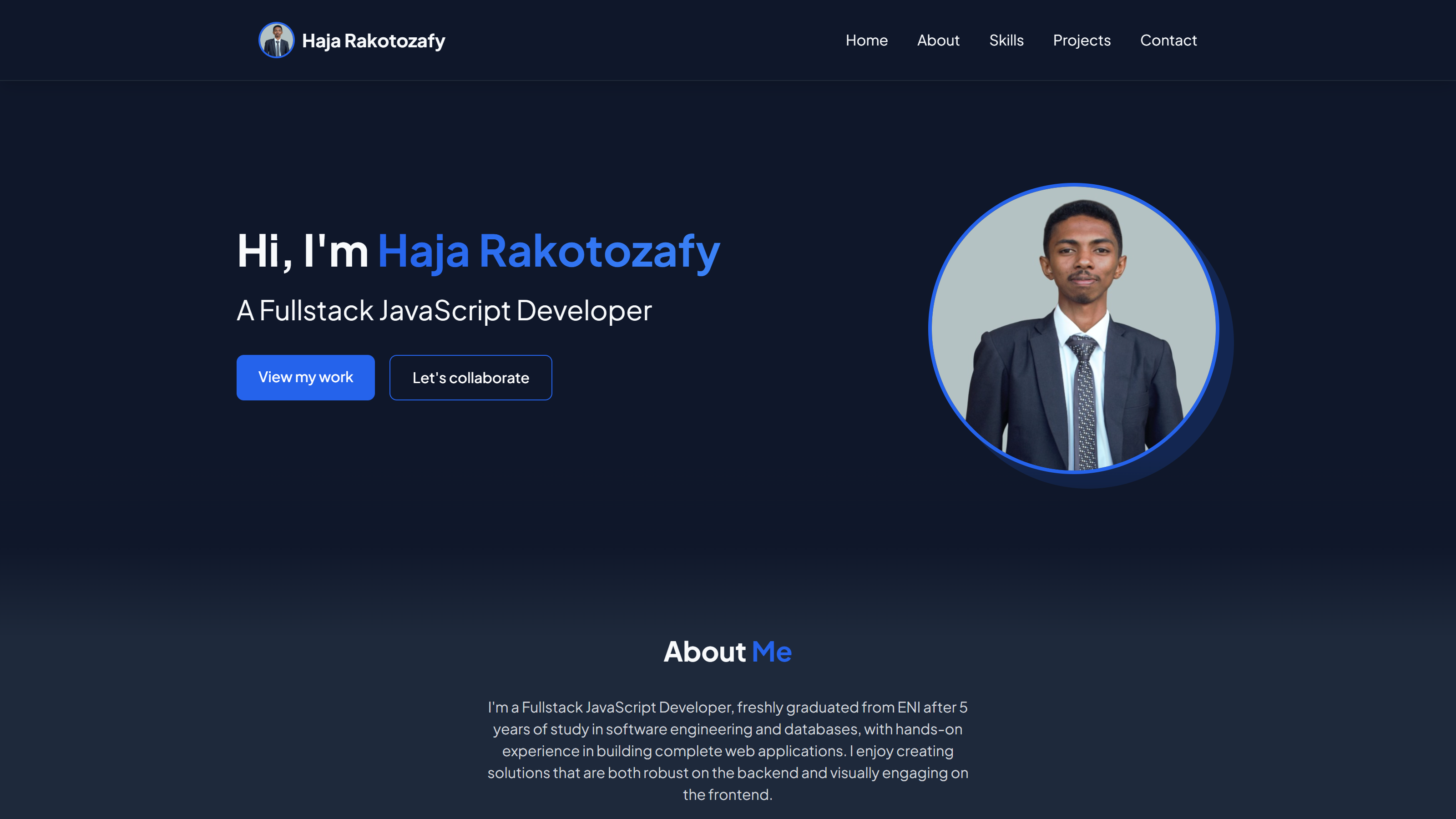Click the Fullstack JavaScript Developer subtitle
This screenshot has height=819, width=1456.
pyautogui.click(x=444, y=311)
